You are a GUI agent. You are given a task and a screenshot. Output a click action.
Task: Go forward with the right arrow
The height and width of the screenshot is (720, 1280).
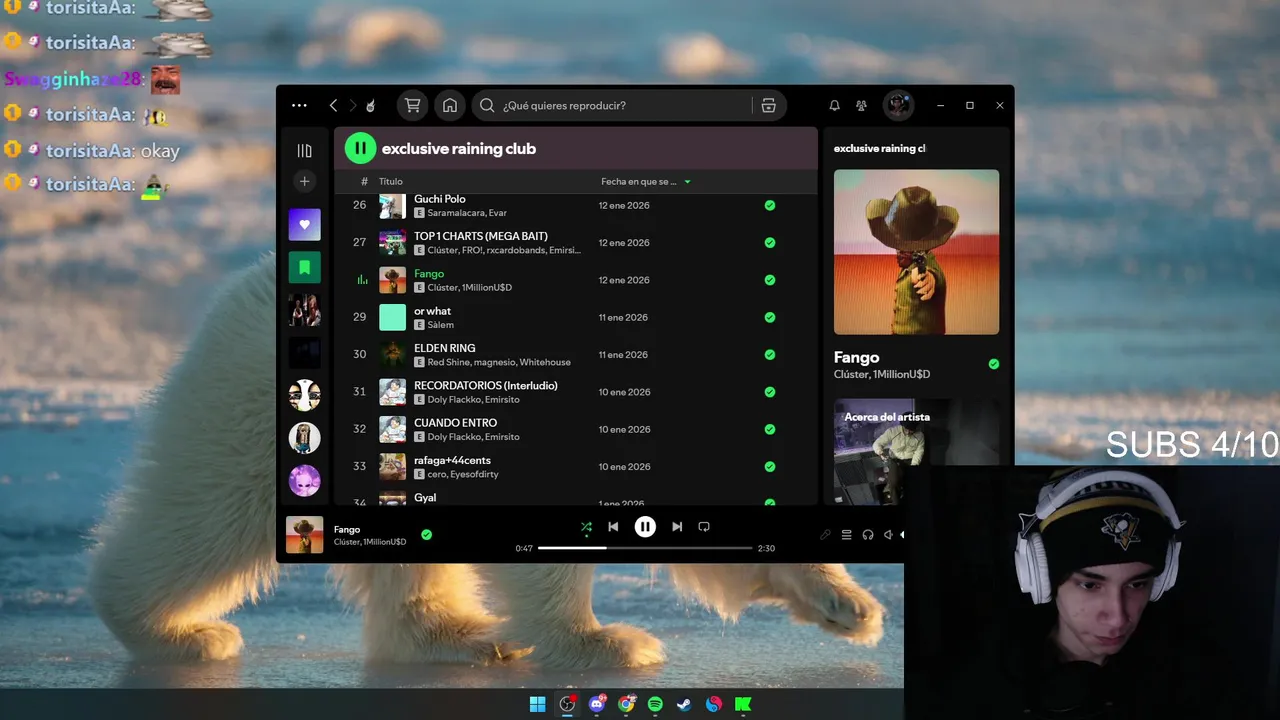(x=352, y=105)
